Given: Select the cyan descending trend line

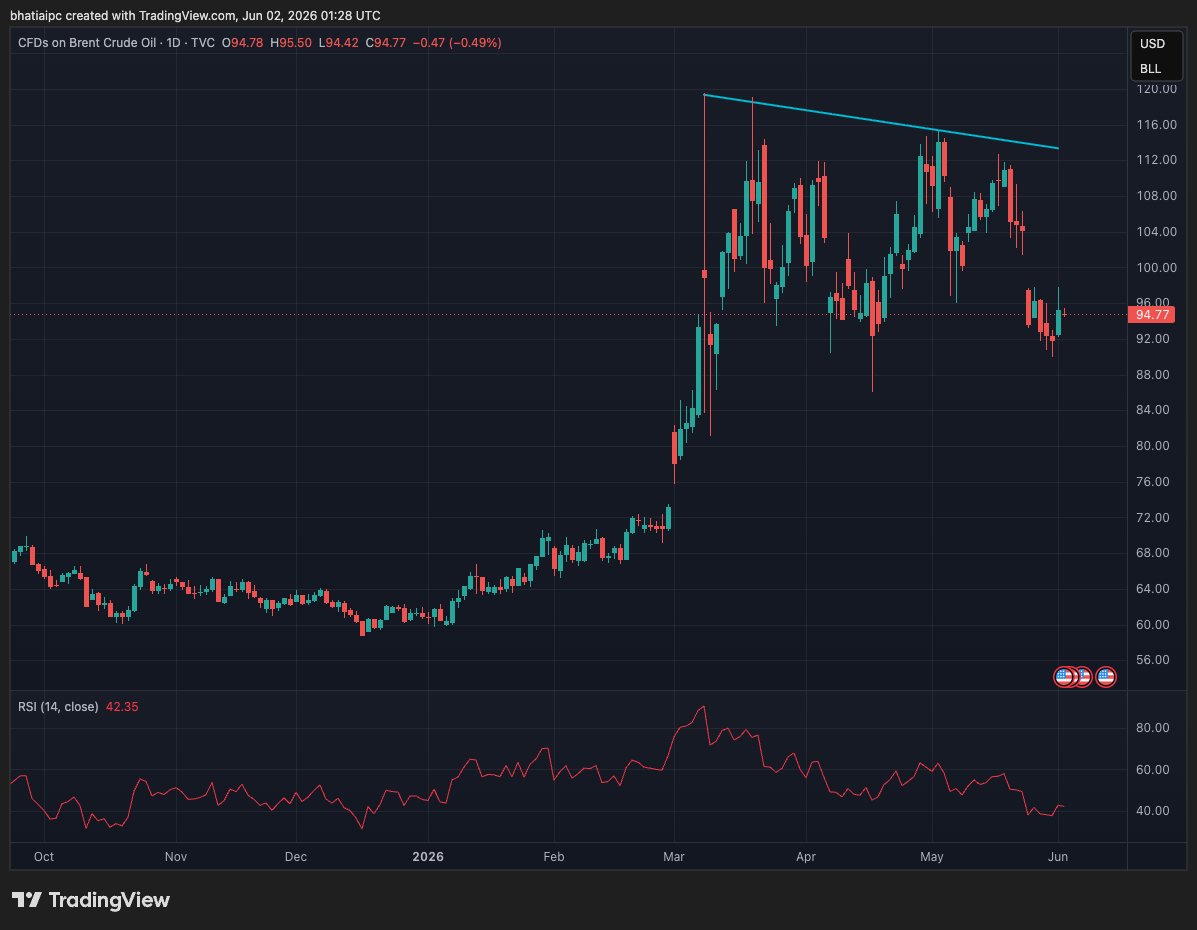Looking at the screenshot, I should [x=880, y=121].
